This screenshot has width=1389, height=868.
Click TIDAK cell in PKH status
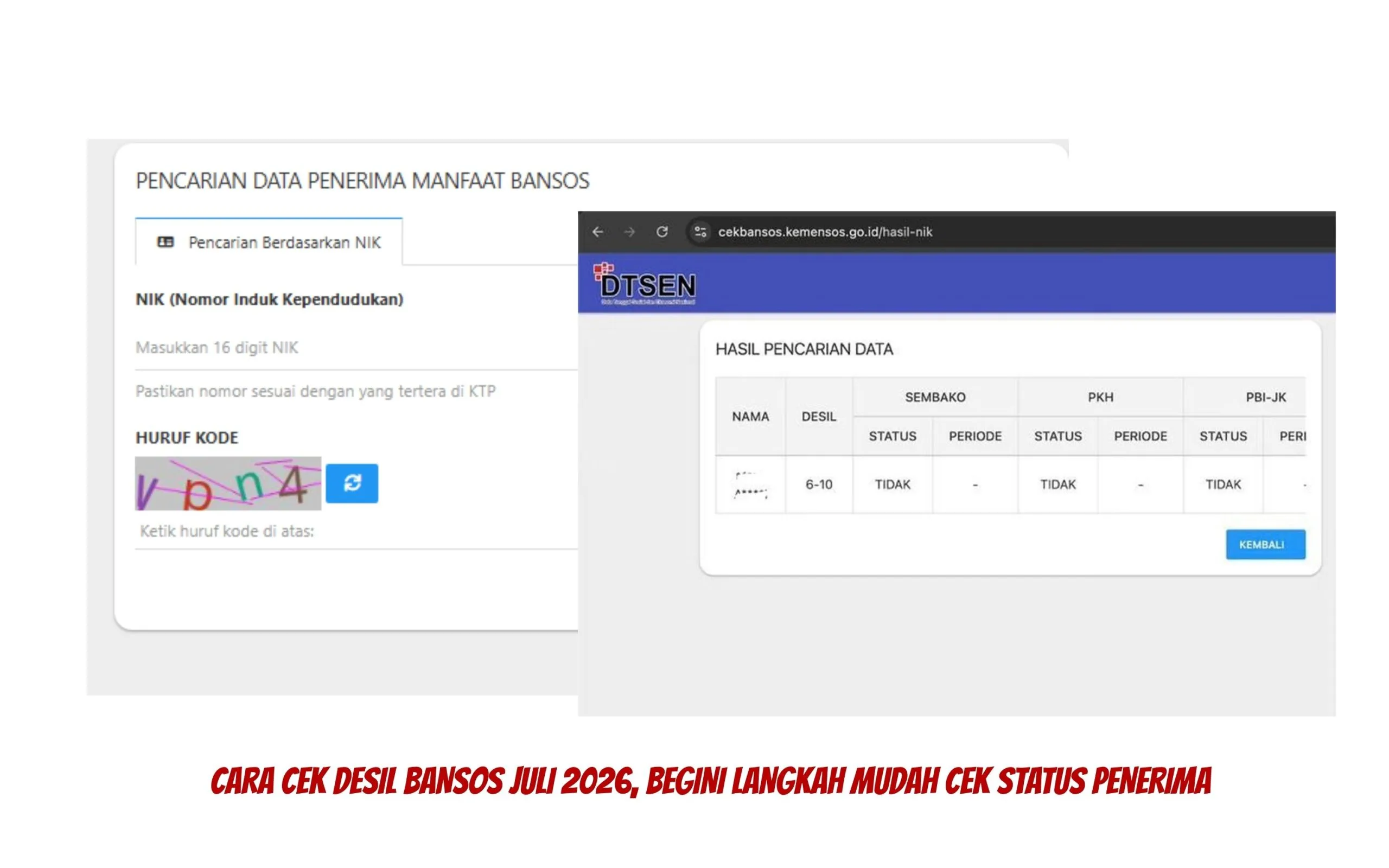(1058, 484)
